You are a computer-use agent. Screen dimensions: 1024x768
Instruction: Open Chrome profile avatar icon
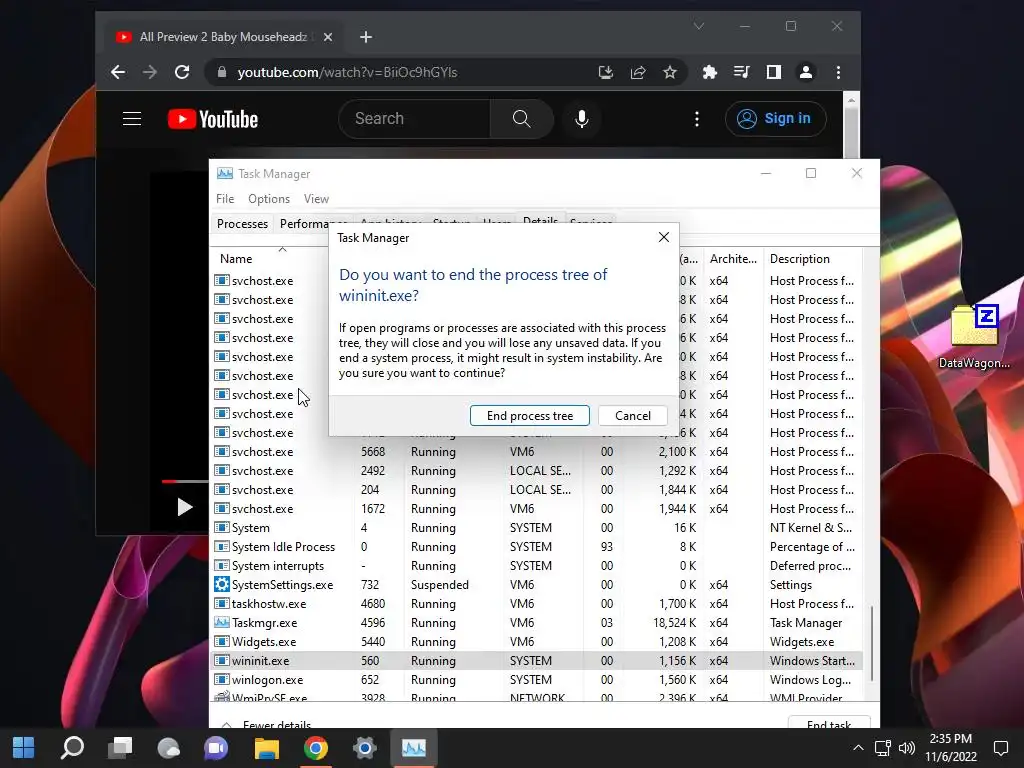coord(806,72)
